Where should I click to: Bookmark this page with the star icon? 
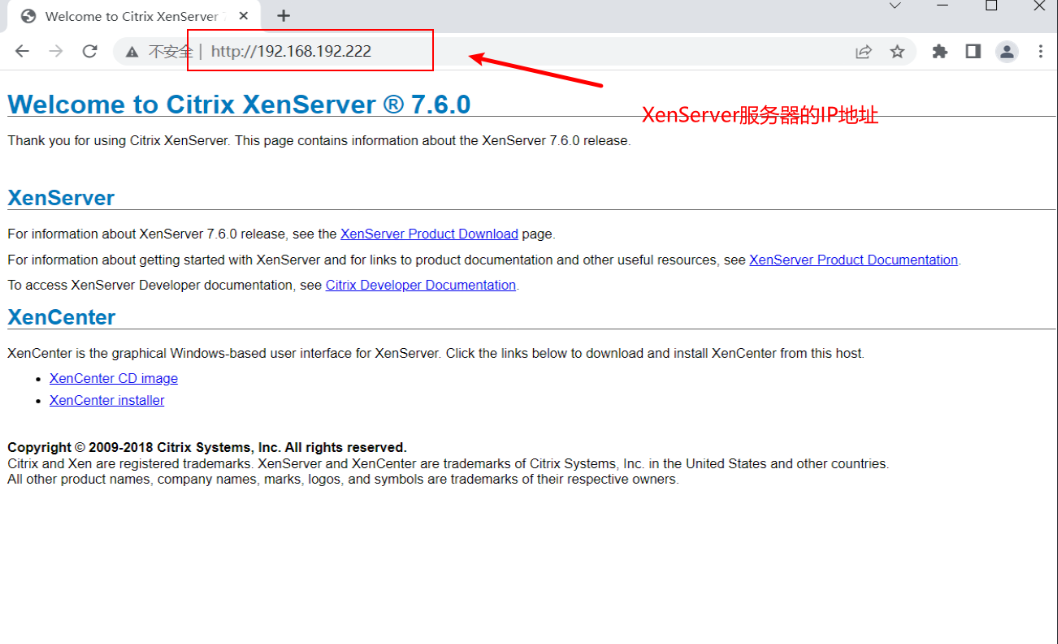[x=897, y=51]
